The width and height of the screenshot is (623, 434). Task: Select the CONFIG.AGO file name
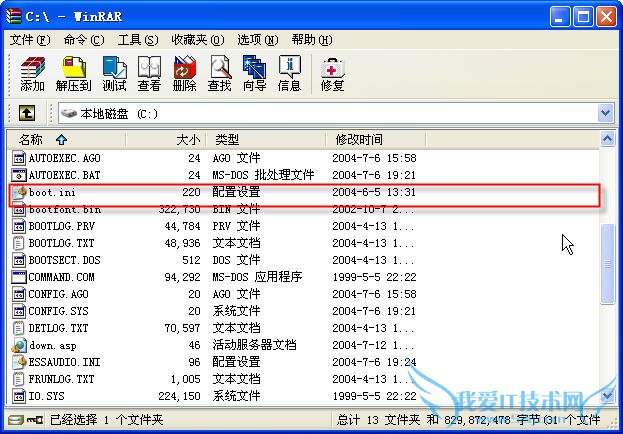coord(59,294)
